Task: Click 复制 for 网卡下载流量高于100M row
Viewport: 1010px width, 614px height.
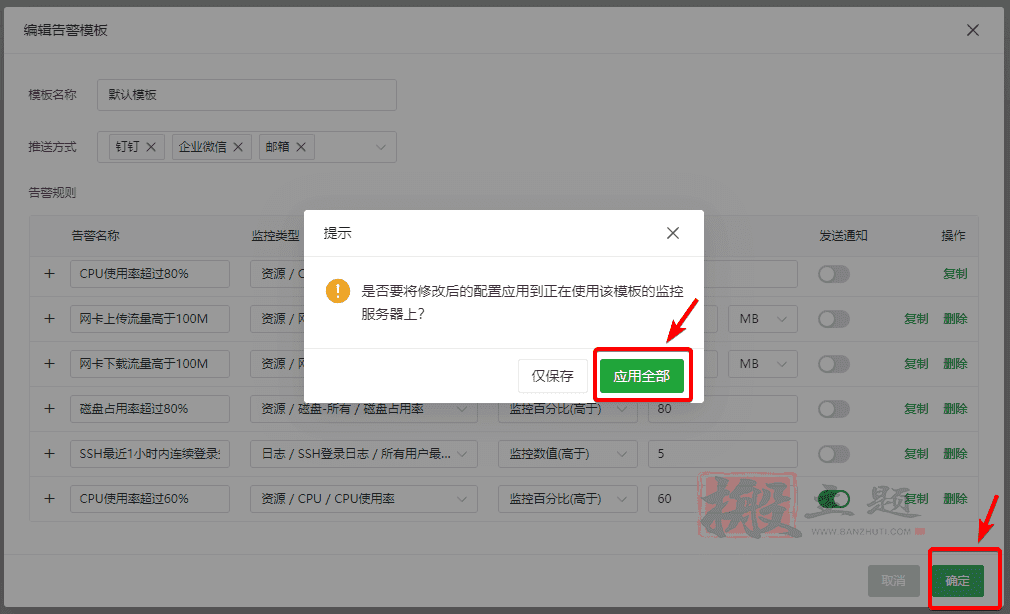Action: click(916, 364)
